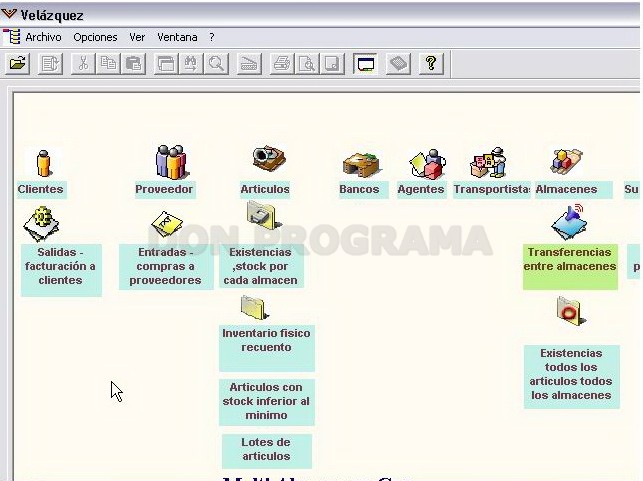Open the Proveedor group-of-people icon
The height and width of the screenshot is (481, 643).
coord(171,162)
